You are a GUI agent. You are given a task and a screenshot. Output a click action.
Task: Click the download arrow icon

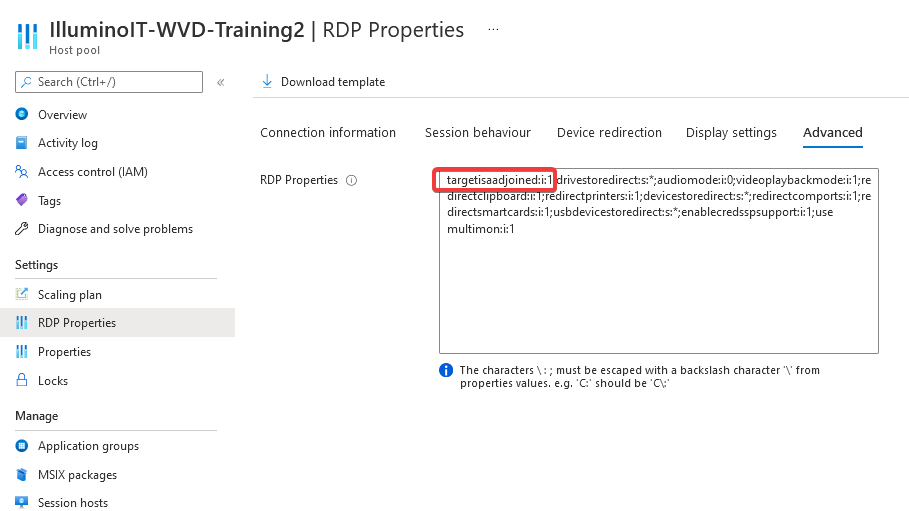pos(267,81)
